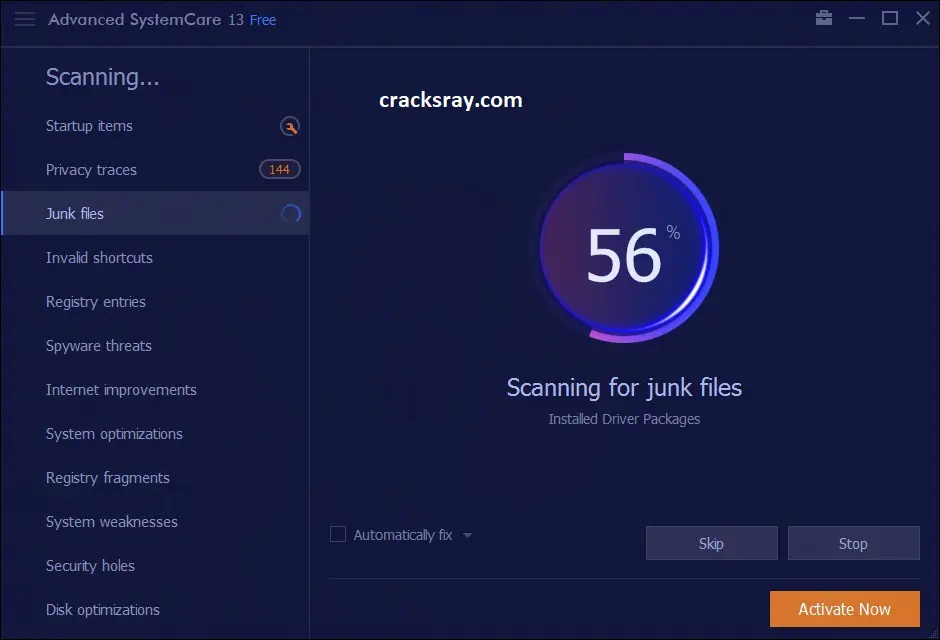
Task: Click the Installed Driver Packages status text
Action: click(x=624, y=419)
